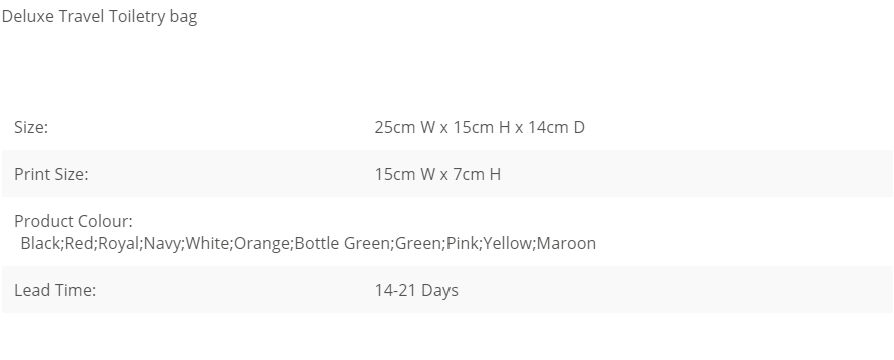This screenshot has width=894, height=360.
Task: Click the Pink colour text
Action: click(462, 244)
